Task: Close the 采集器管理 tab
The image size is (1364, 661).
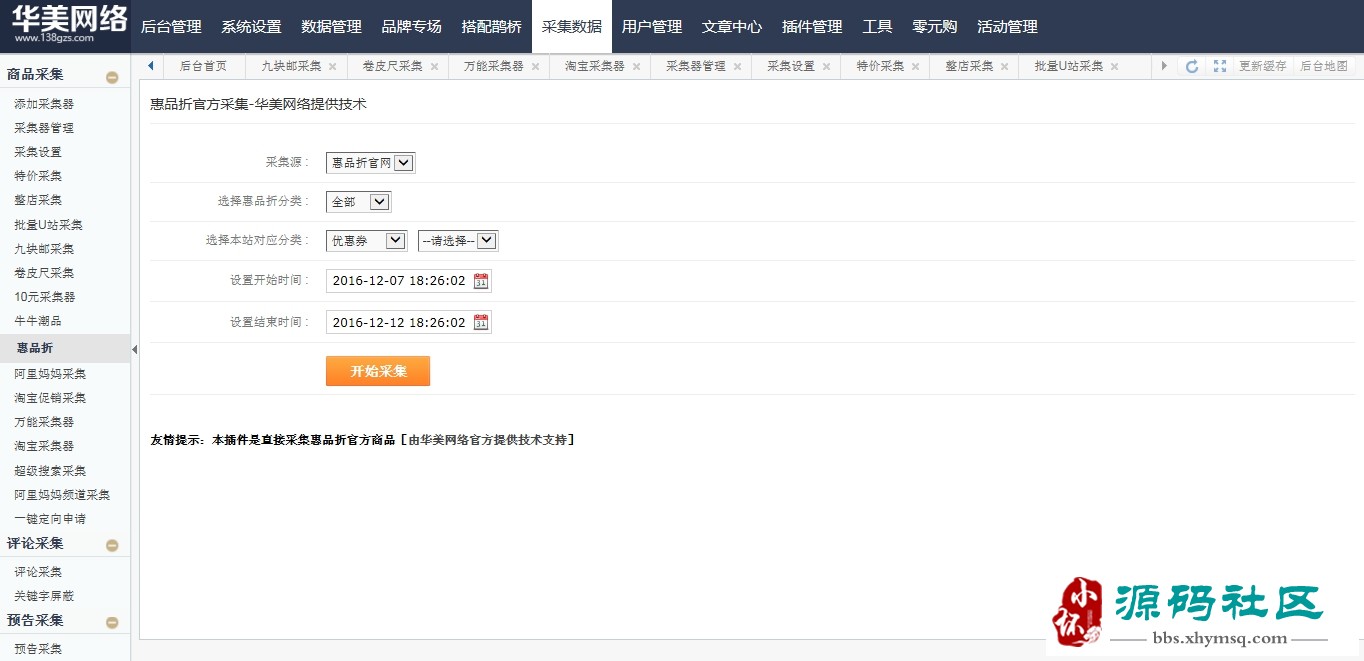Action: tap(737, 67)
